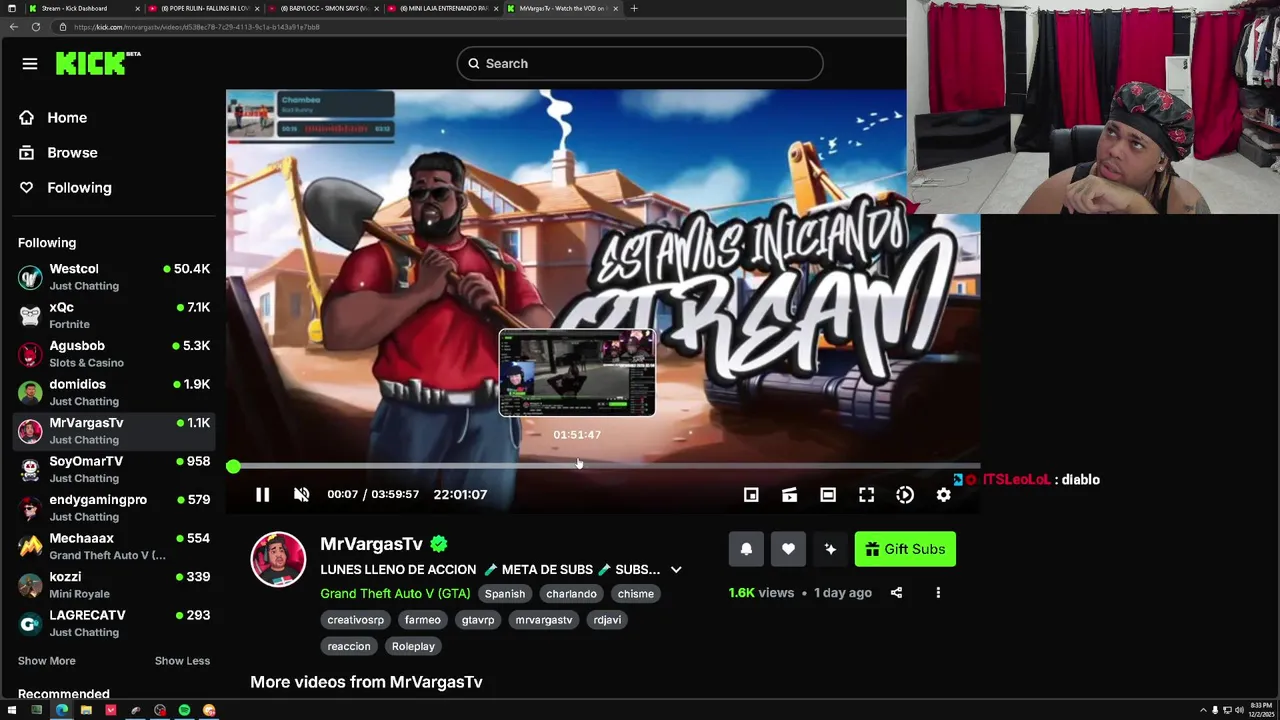Open domidios channel in Following list

point(114,393)
